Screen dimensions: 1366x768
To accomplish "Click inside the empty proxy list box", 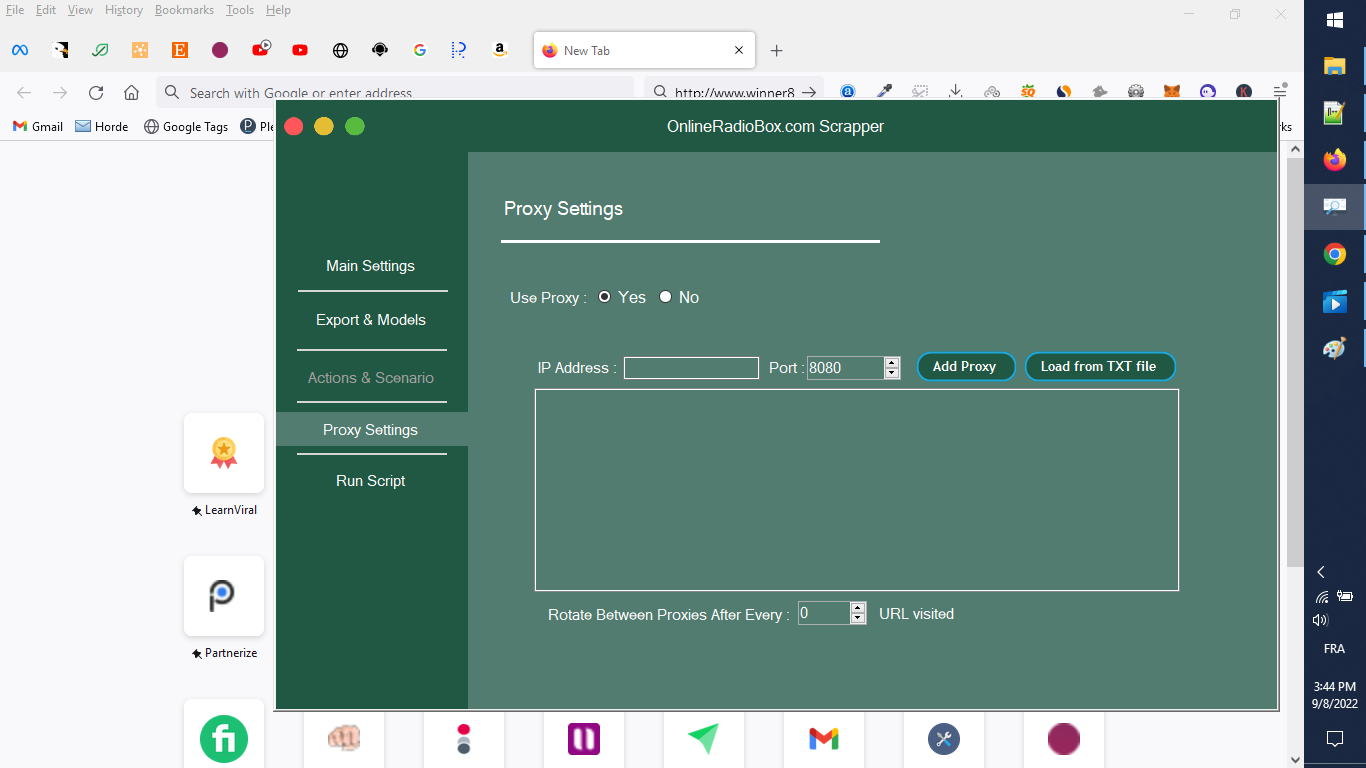I will (x=857, y=490).
